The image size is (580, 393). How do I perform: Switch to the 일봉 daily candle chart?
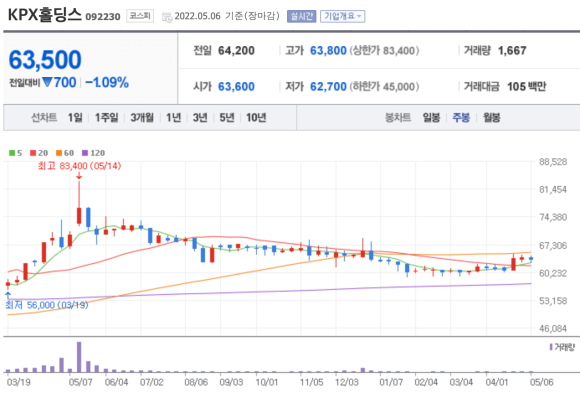pos(431,118)
